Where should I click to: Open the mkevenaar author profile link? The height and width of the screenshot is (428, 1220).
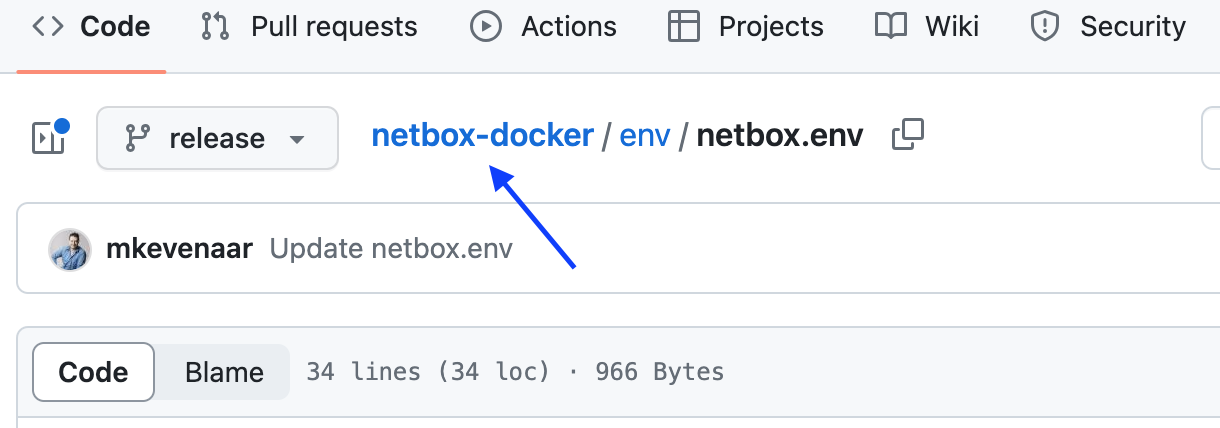[180, 249]
